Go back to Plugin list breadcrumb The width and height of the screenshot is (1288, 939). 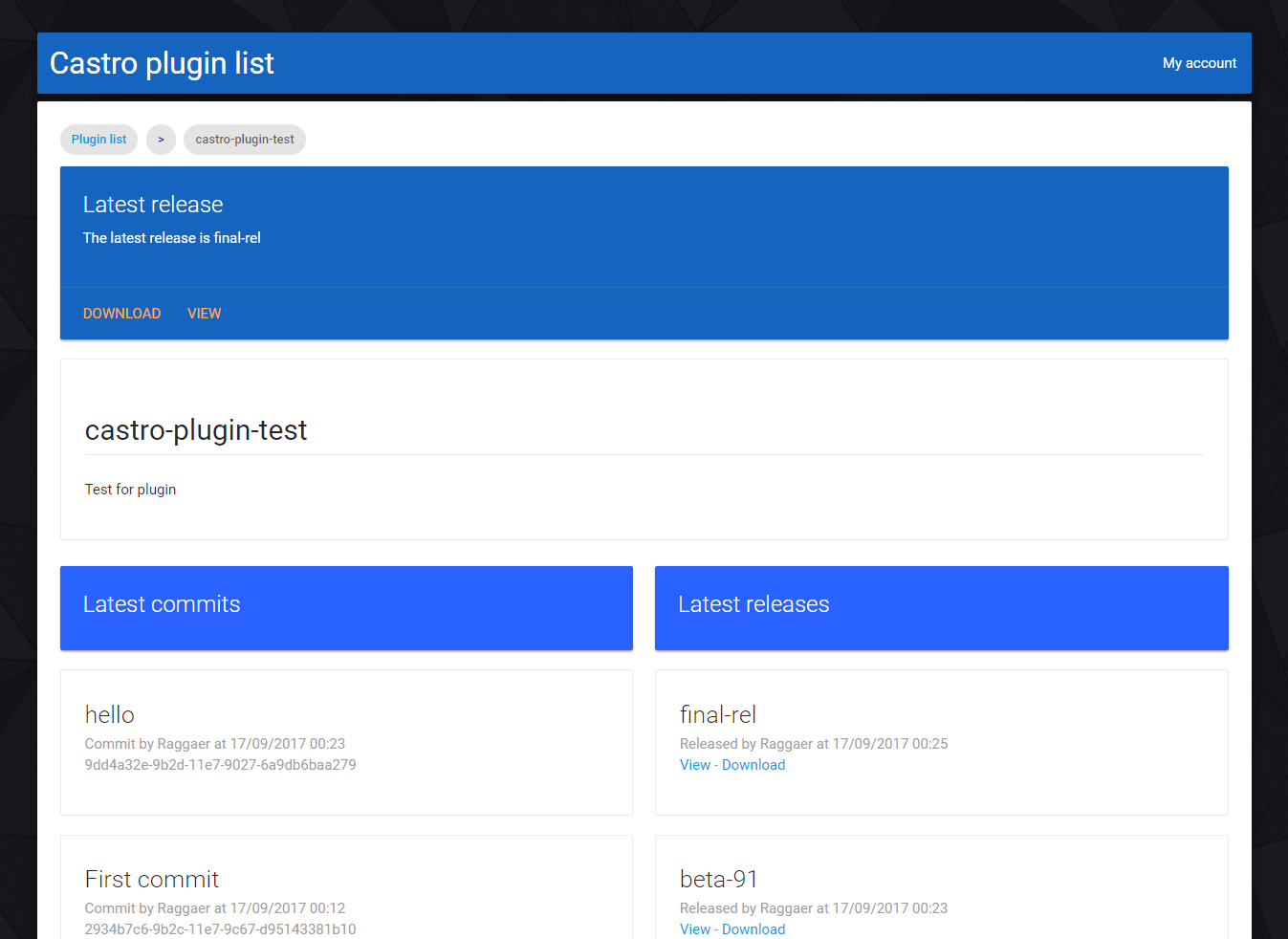tap(98, 140)
